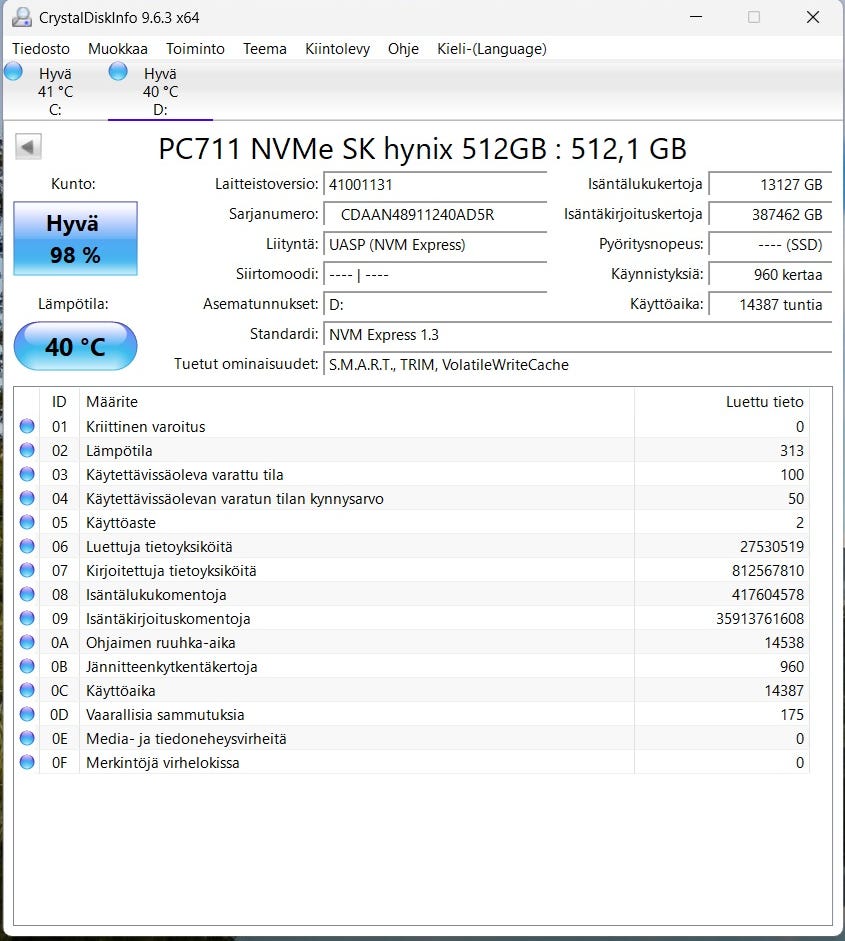Select the Isäntäkirjoituskomentoja text

(168, 619)
